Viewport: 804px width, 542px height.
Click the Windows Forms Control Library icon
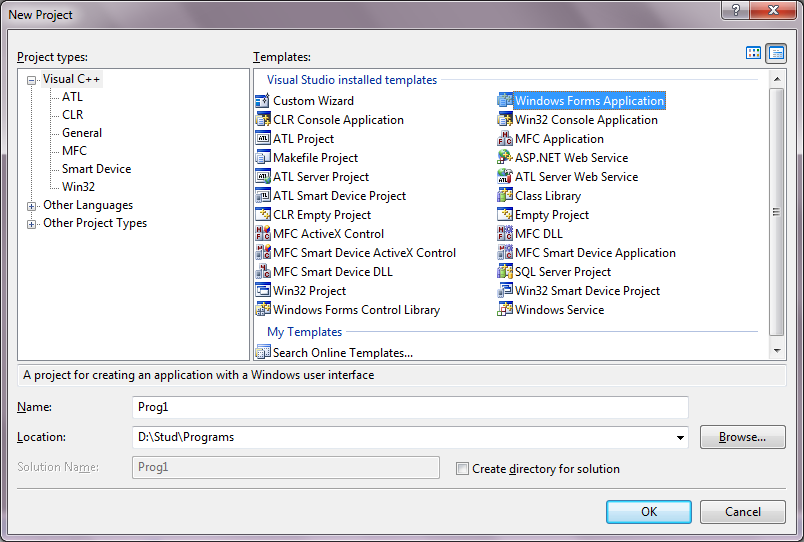click(263, 309)
